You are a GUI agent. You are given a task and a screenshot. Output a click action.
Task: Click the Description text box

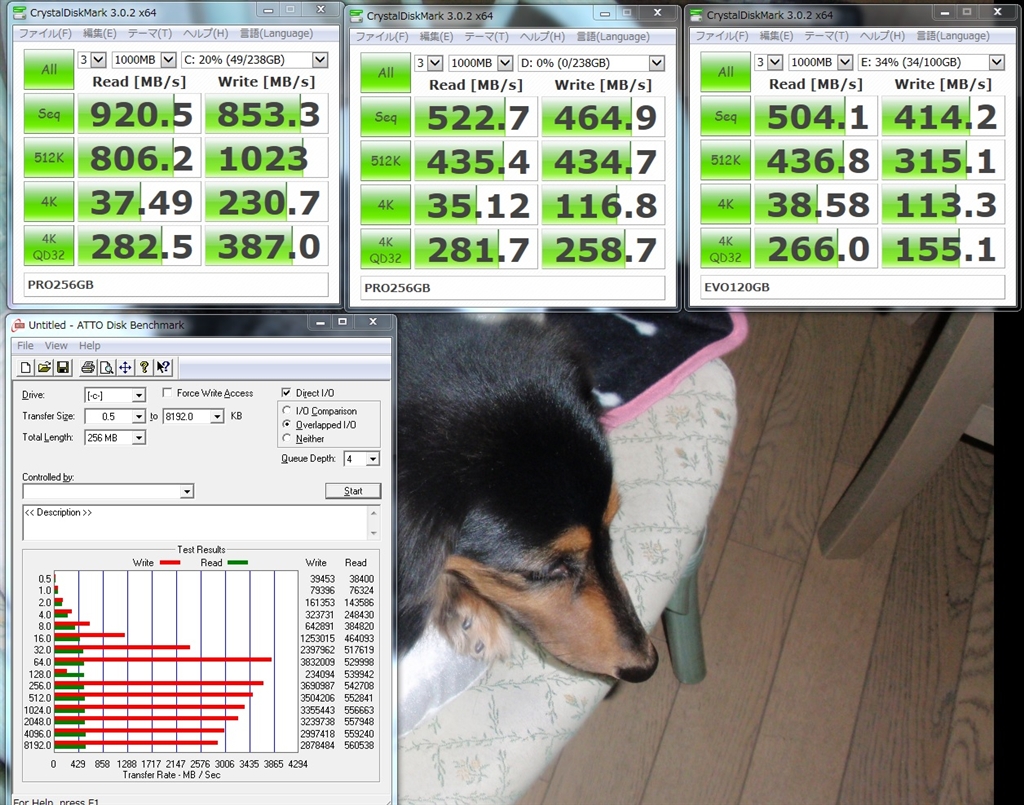click(196, 522)
